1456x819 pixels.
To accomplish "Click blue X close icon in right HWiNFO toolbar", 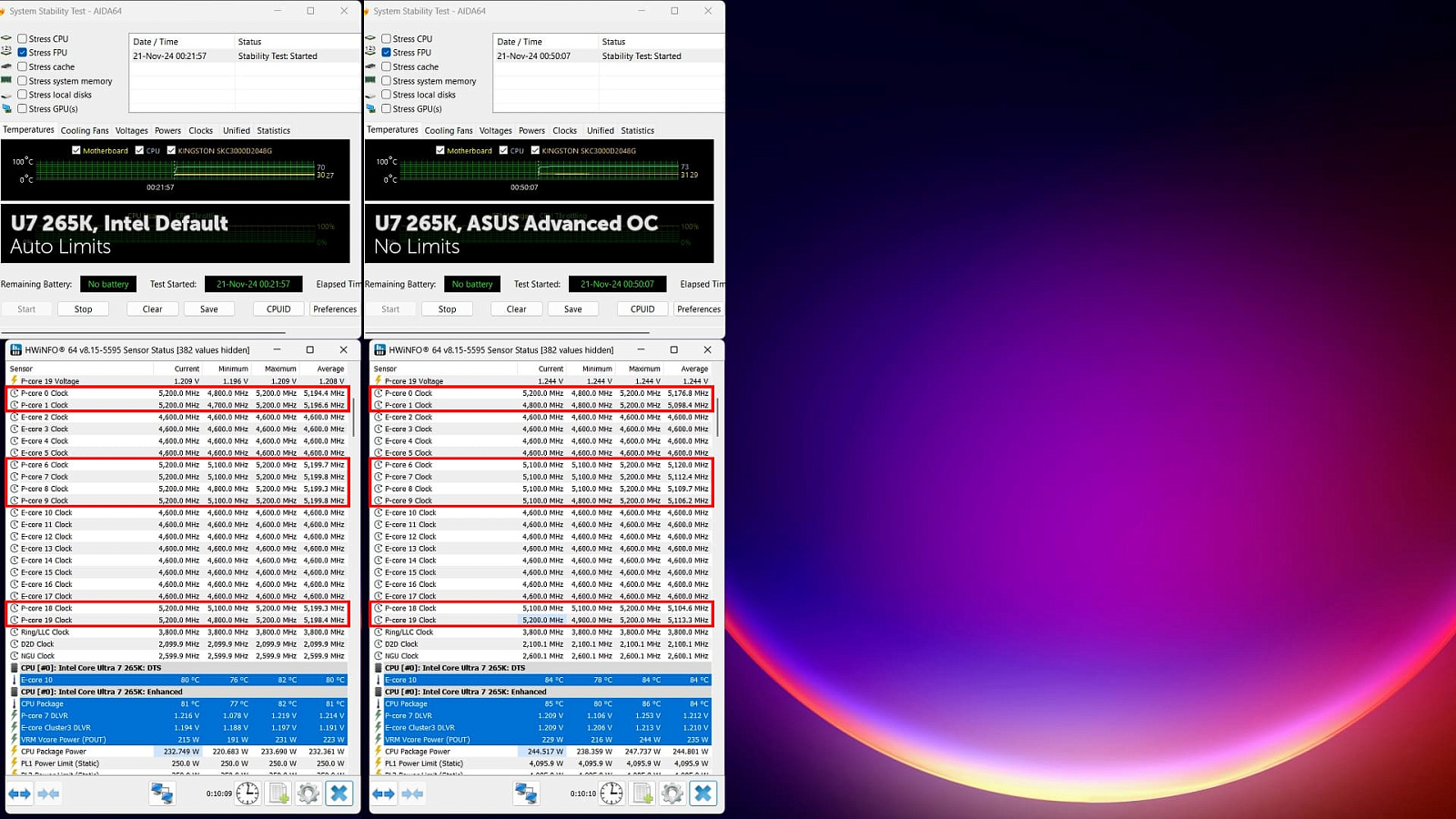I will pos(703,794).
